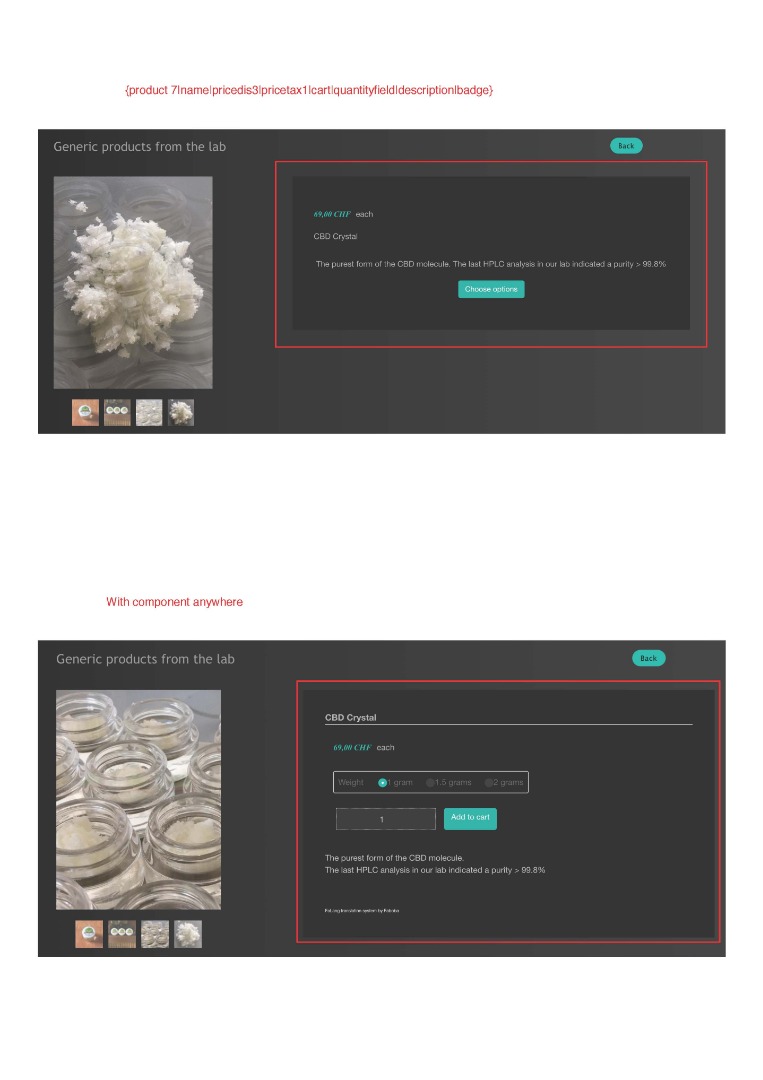The height and width of the screenshot is (1080, 763).
Task: Click the Add to cart button
Action: 470,818
